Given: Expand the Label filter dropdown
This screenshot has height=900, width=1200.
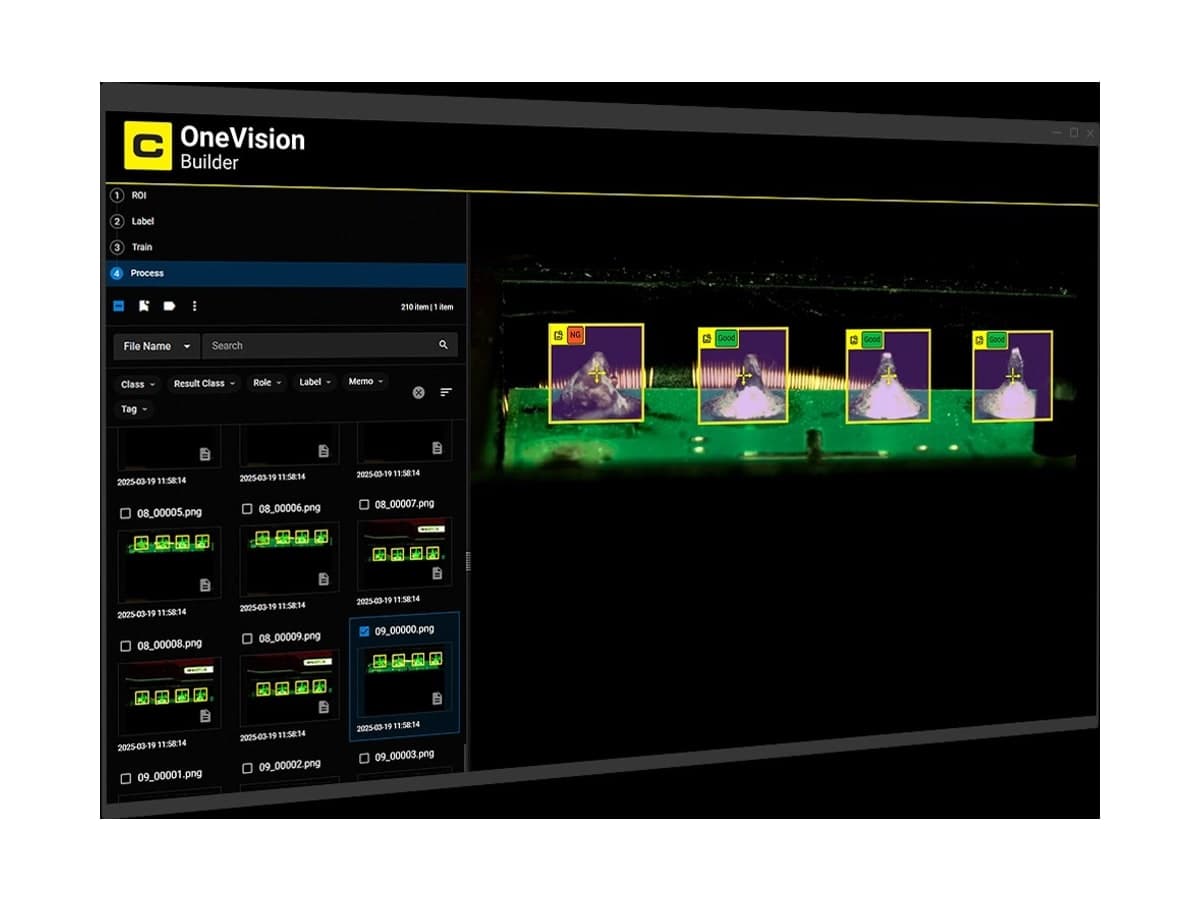Looking at the screenshot, I should tap(316, 382).
